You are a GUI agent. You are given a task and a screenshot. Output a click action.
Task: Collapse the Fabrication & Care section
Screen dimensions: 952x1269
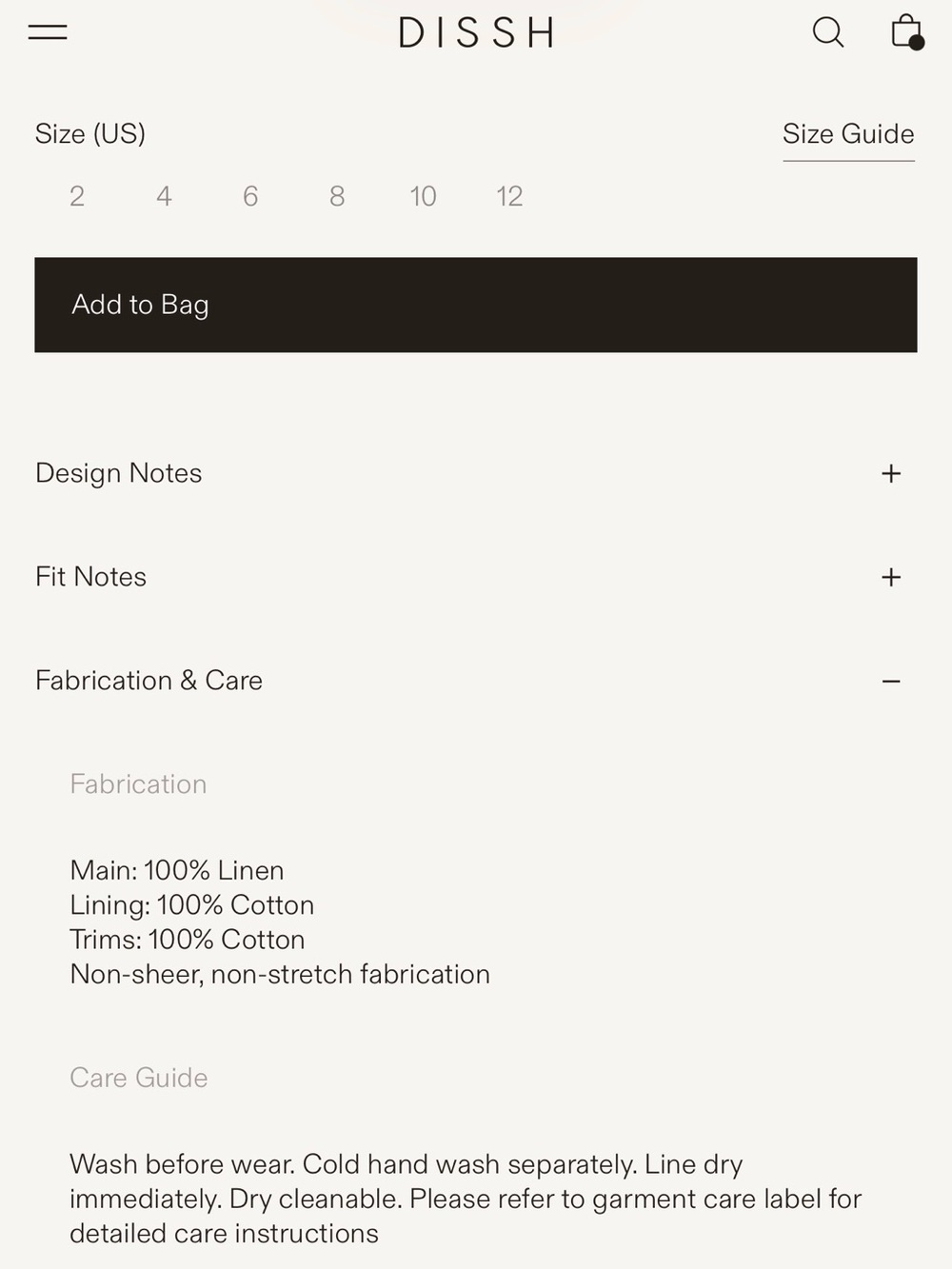(475, 681)
